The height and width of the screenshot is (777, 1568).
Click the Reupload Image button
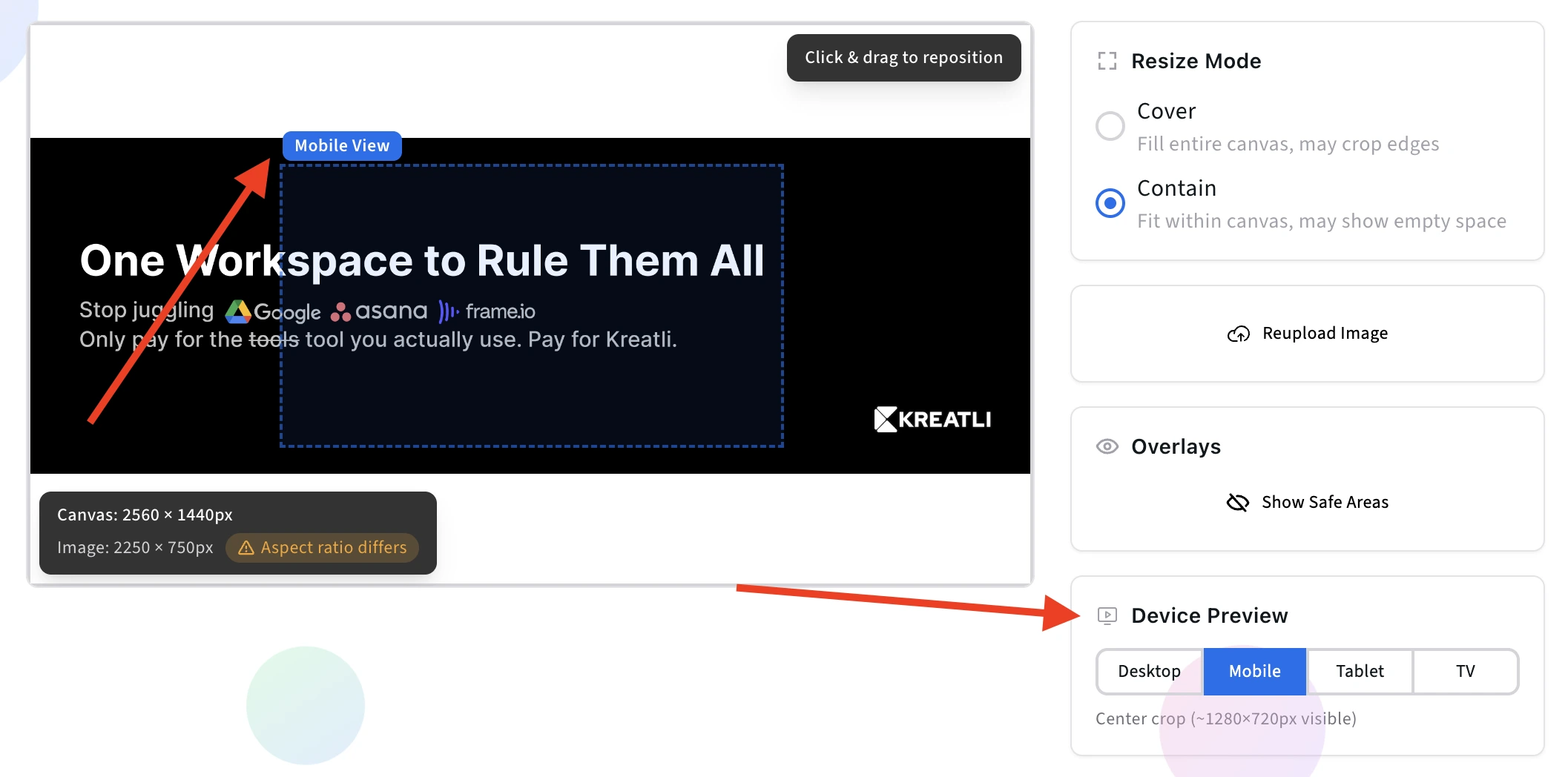point(1306,334)
